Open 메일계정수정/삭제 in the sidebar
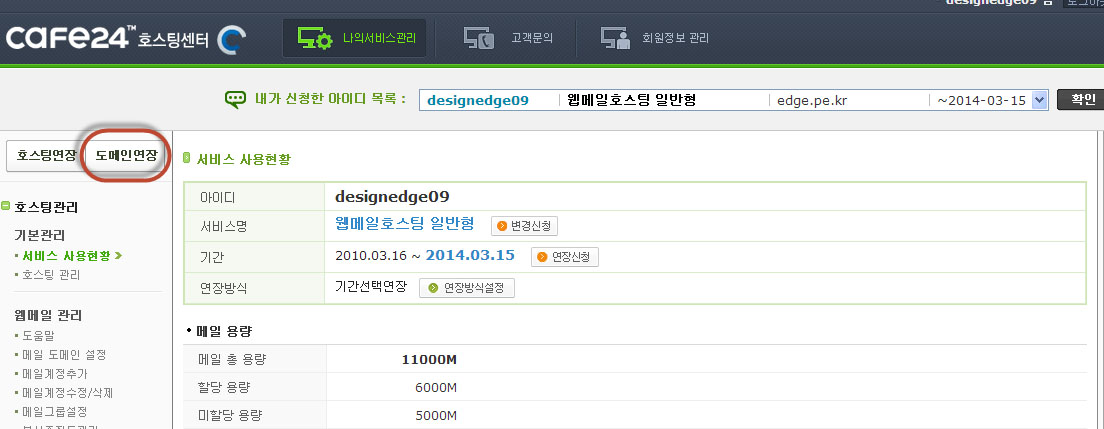The height and width of the screenshot is (429, 1104). click(68, 392)
